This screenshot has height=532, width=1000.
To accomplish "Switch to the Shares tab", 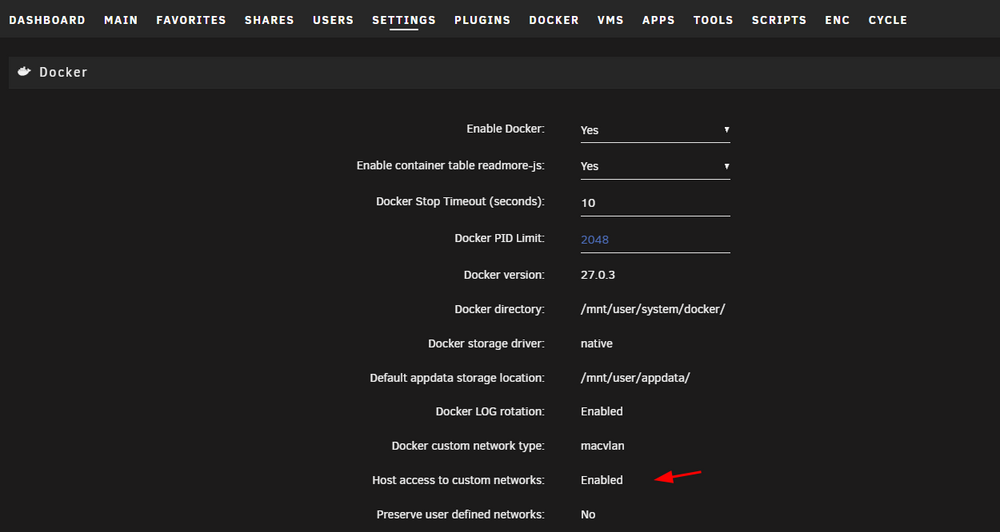I will point(269,20).
